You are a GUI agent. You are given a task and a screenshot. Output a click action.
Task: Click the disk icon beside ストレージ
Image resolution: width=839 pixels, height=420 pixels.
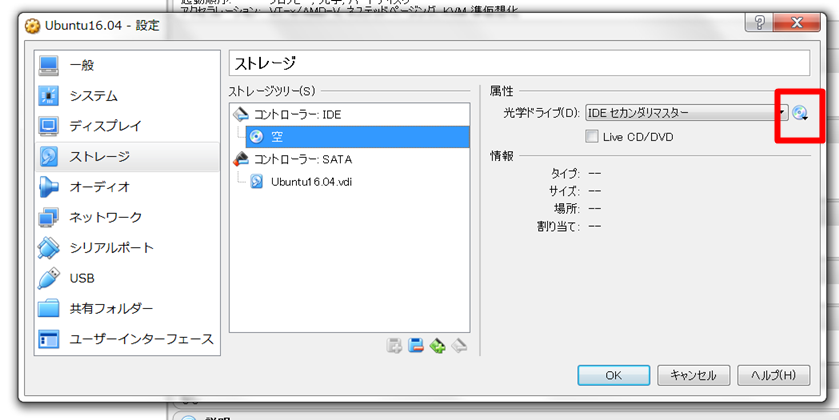coord(49,157)
